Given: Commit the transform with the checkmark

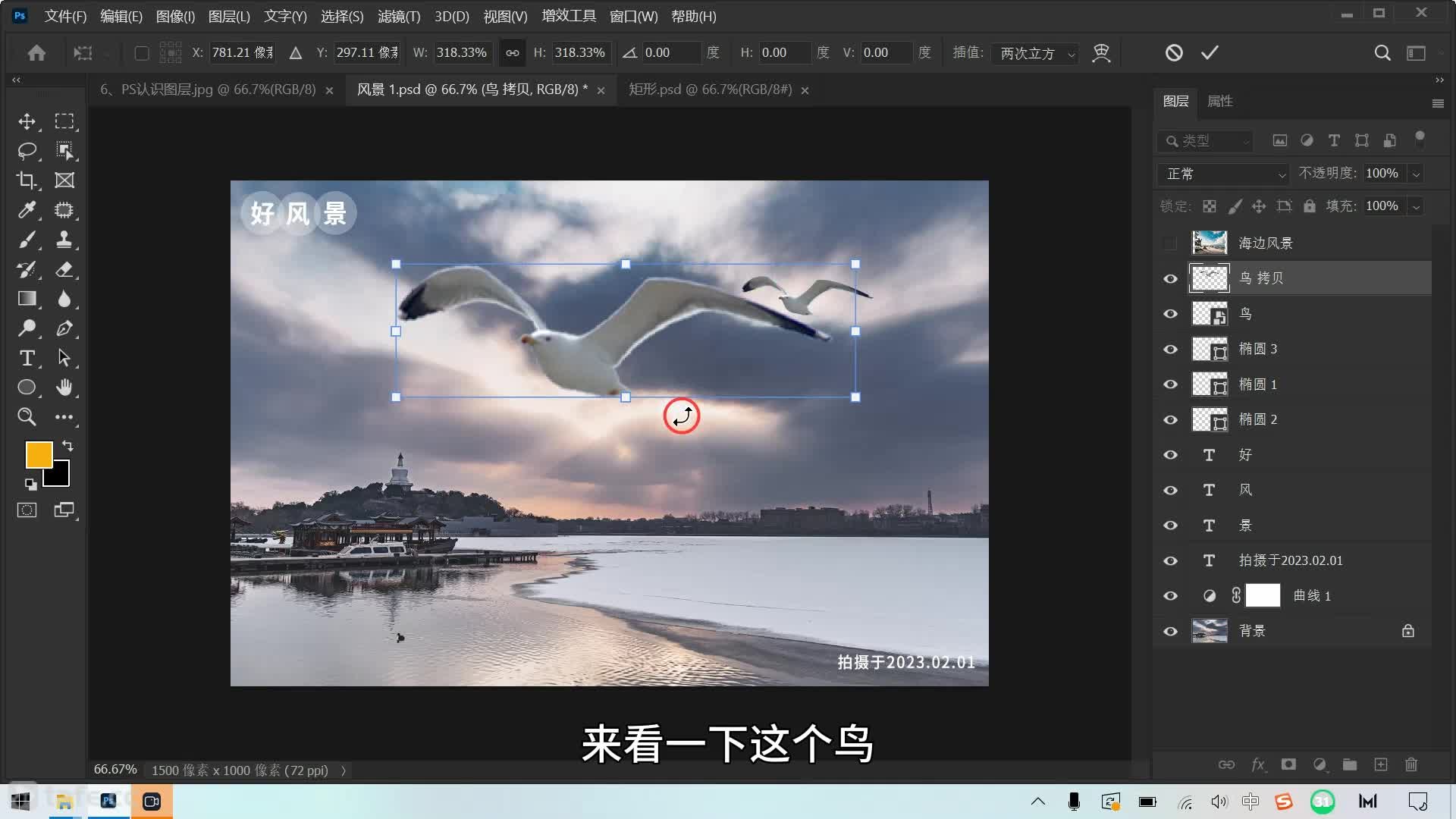Looking at the screenshot, I should (1210, 52).
